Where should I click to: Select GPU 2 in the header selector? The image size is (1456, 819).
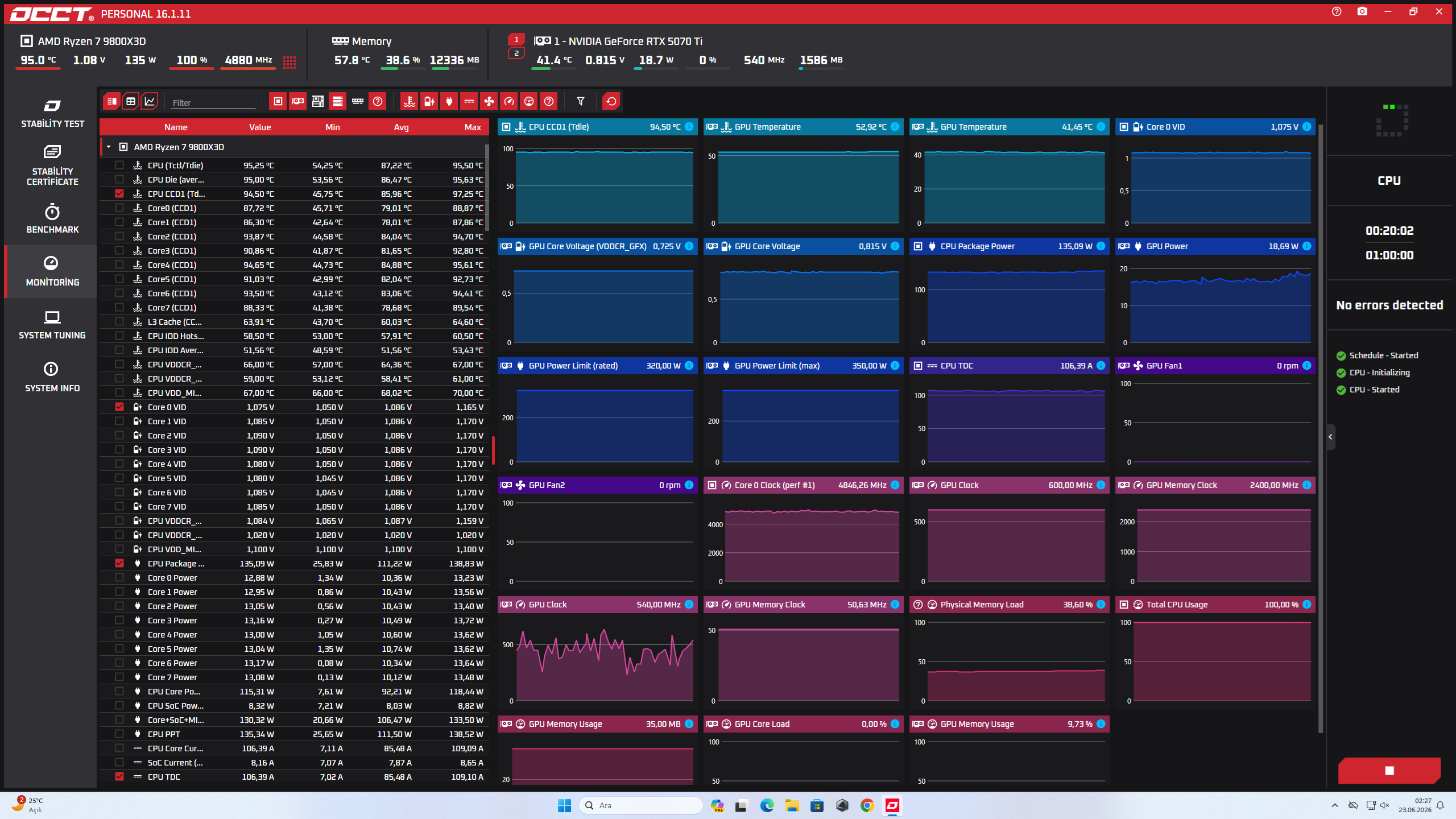(x=516, y=53)
